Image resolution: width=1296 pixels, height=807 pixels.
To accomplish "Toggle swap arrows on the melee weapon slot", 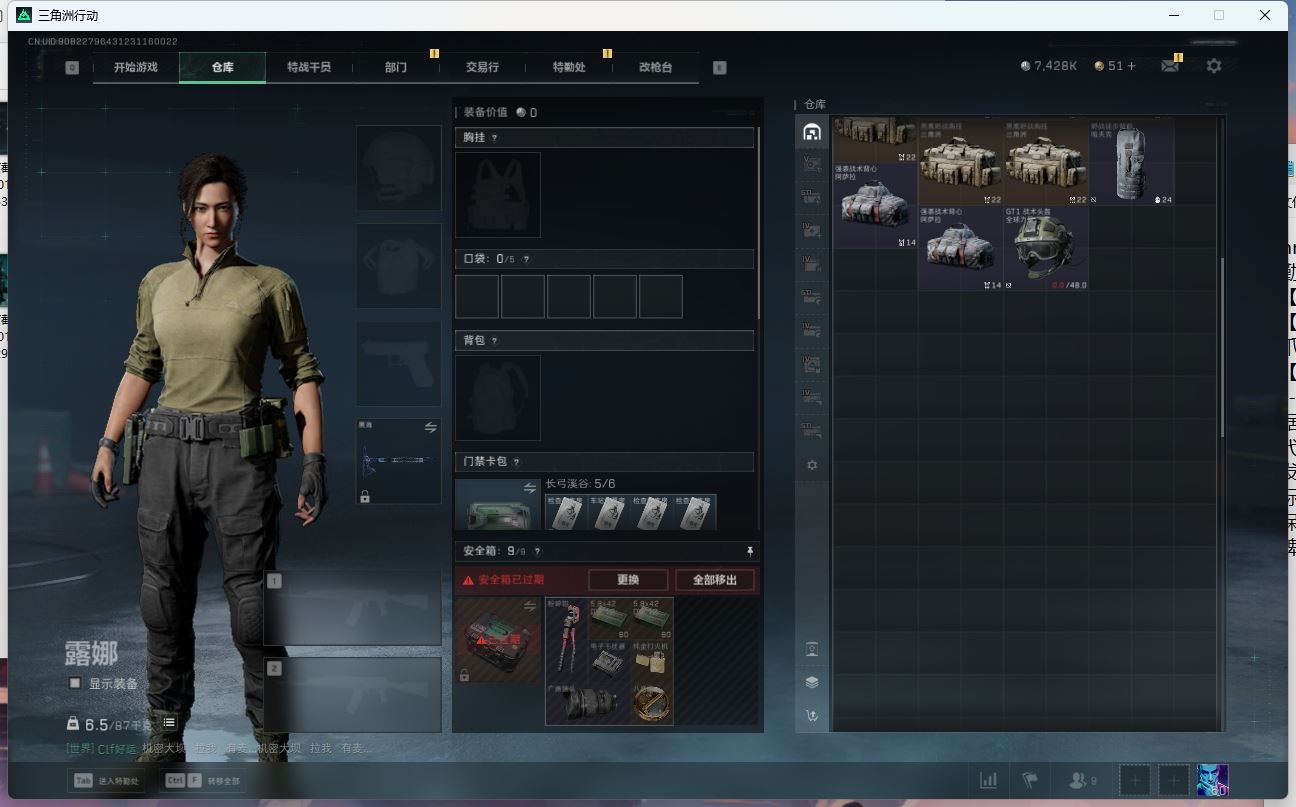I will click(431, 427).
